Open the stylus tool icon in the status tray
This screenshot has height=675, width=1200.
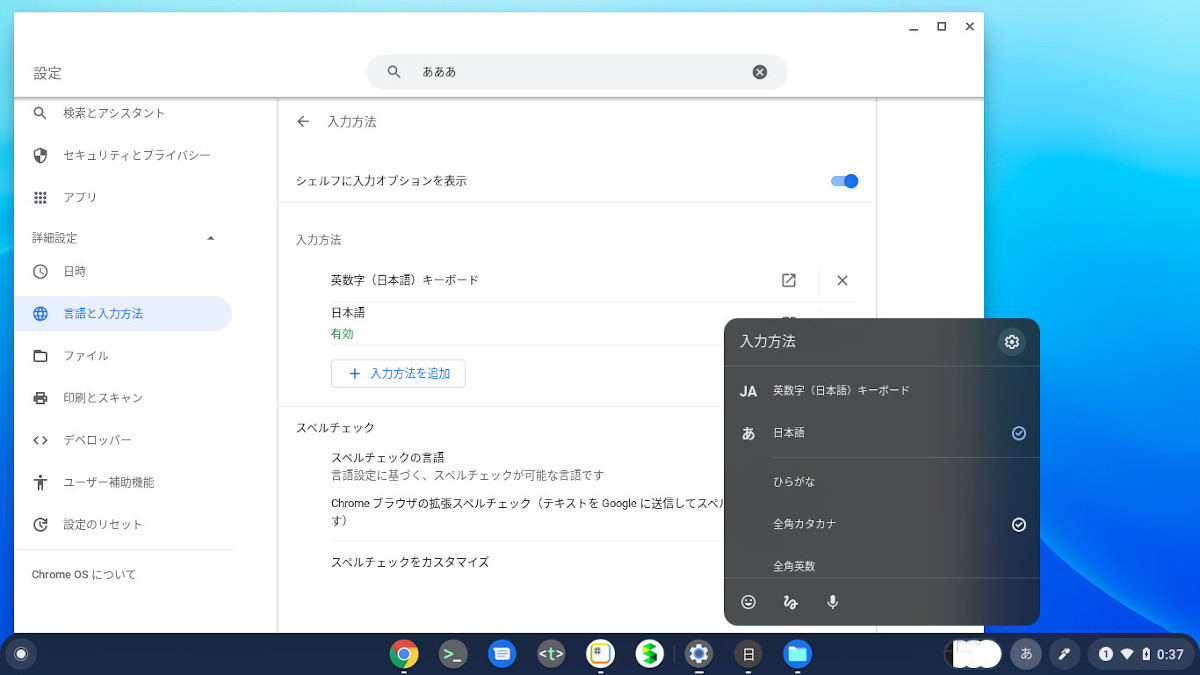pos(1064,653)
